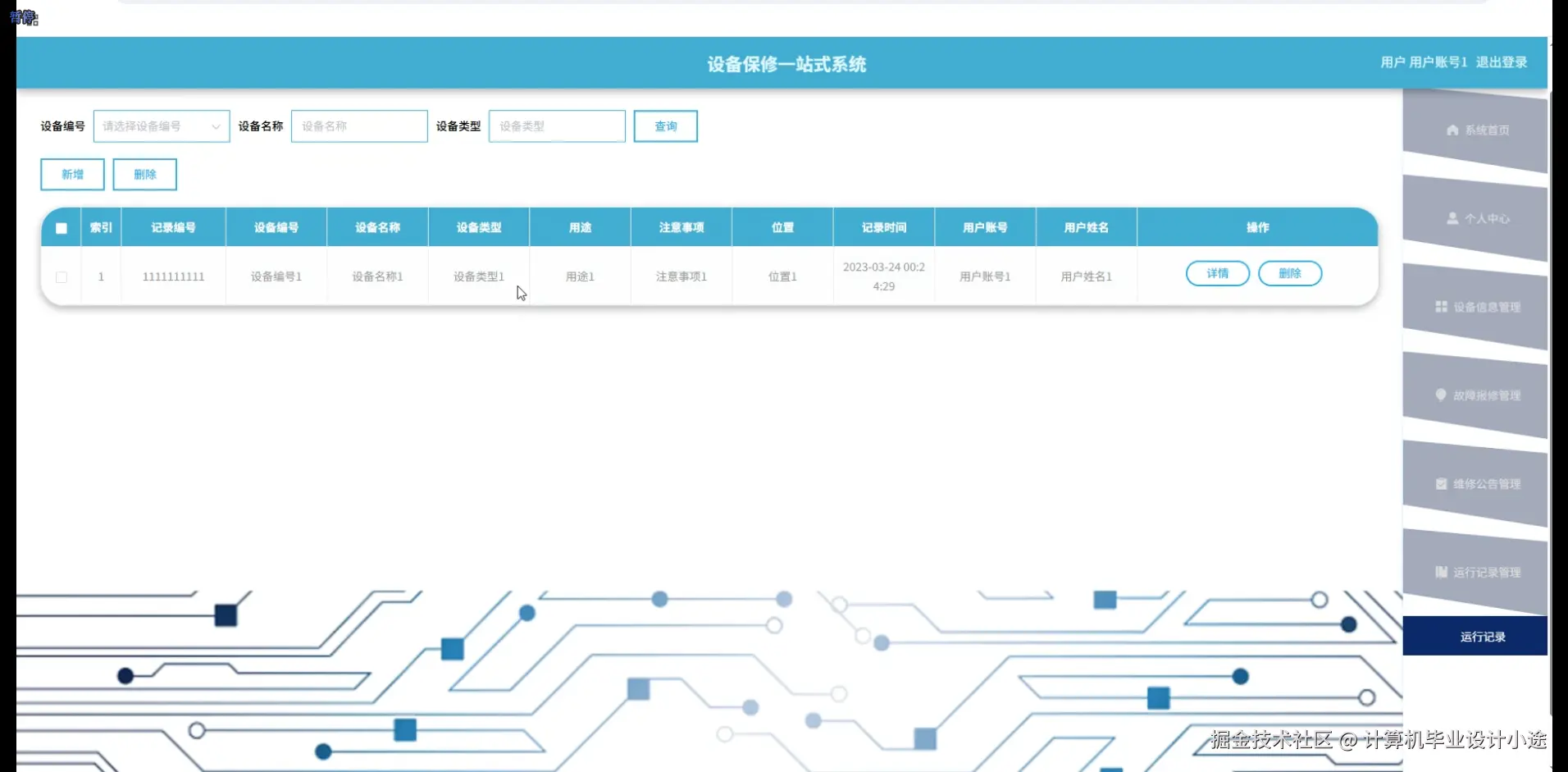
Task: Open the 请选择设备编号 dropdown
Action: 162,126
